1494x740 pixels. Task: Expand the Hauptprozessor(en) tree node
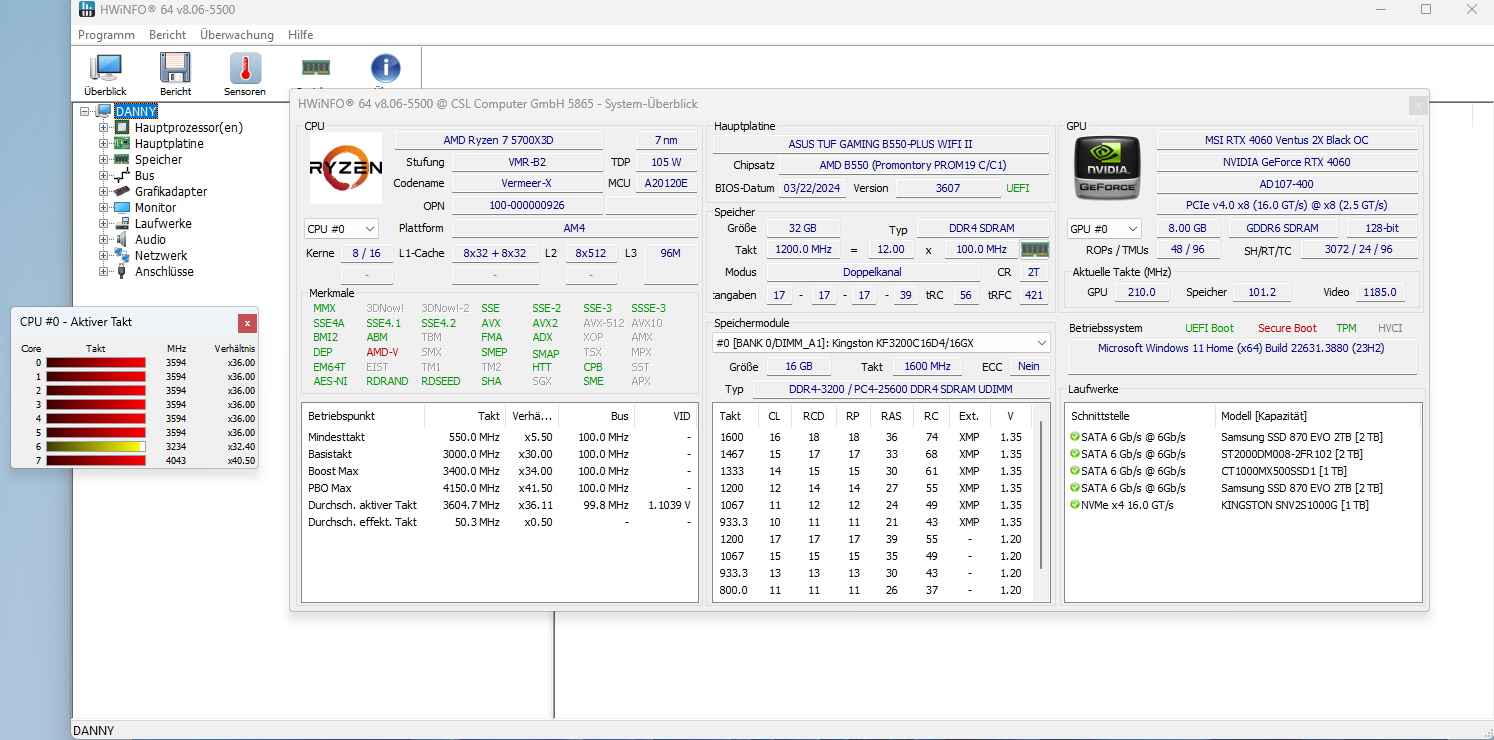pyautogui.click(x=103, y=128)
